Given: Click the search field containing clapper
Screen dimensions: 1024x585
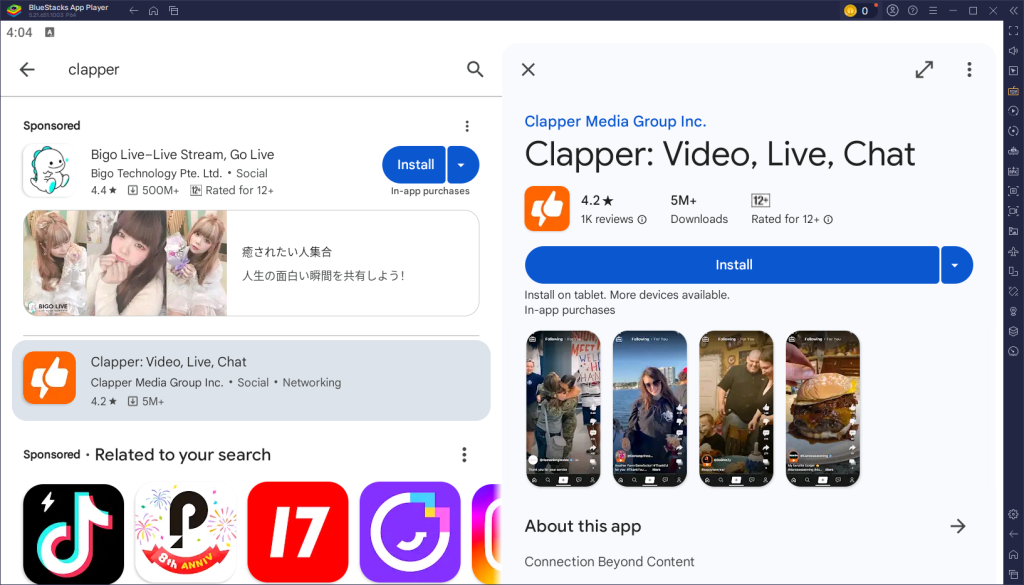Looking at the screenshot, I should click(250, 69).
